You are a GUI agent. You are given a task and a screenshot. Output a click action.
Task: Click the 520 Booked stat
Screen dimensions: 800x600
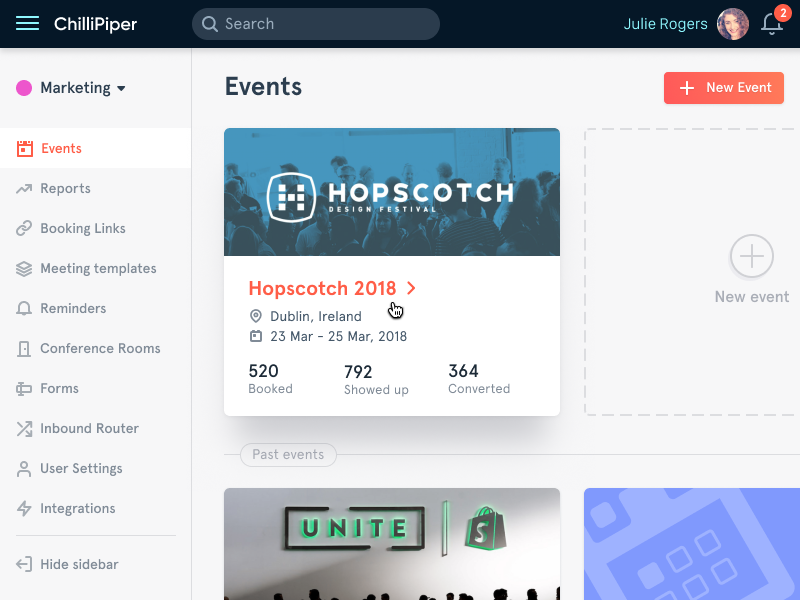click(270, 379)
